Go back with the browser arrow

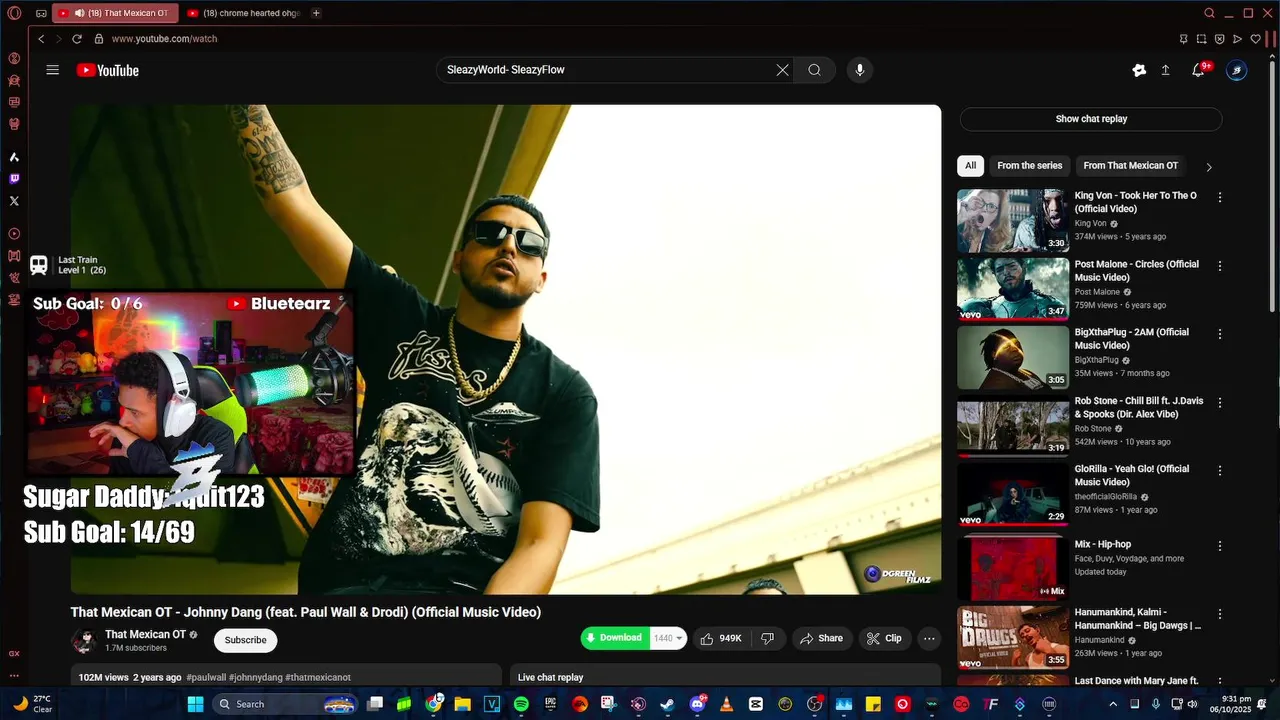tap(41, 39)
